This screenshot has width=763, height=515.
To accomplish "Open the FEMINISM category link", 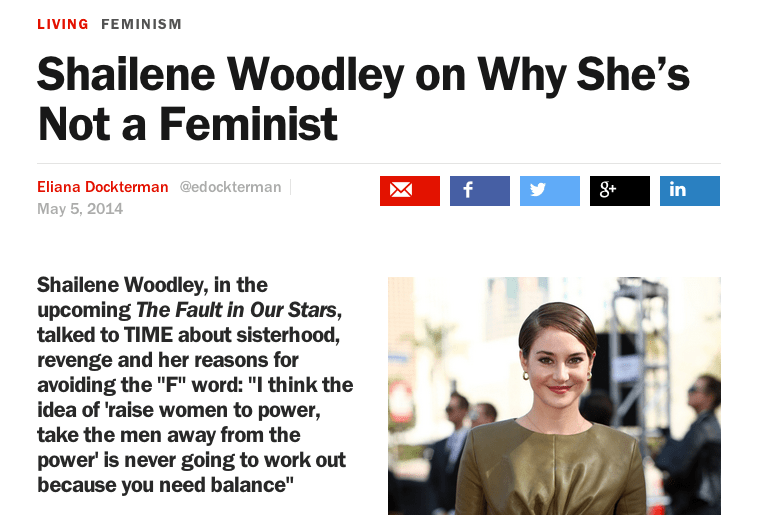I will 141,24.
